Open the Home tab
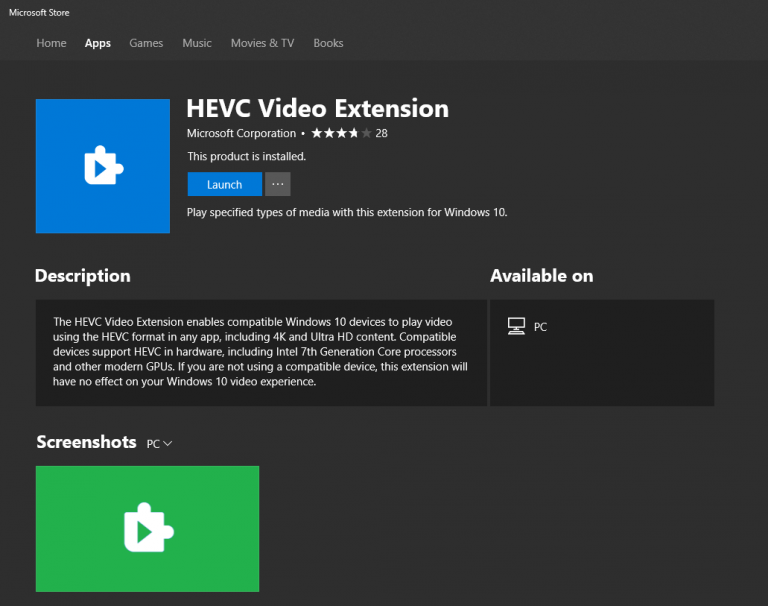This screenshot has height=606, width=768. pos(51,43)
